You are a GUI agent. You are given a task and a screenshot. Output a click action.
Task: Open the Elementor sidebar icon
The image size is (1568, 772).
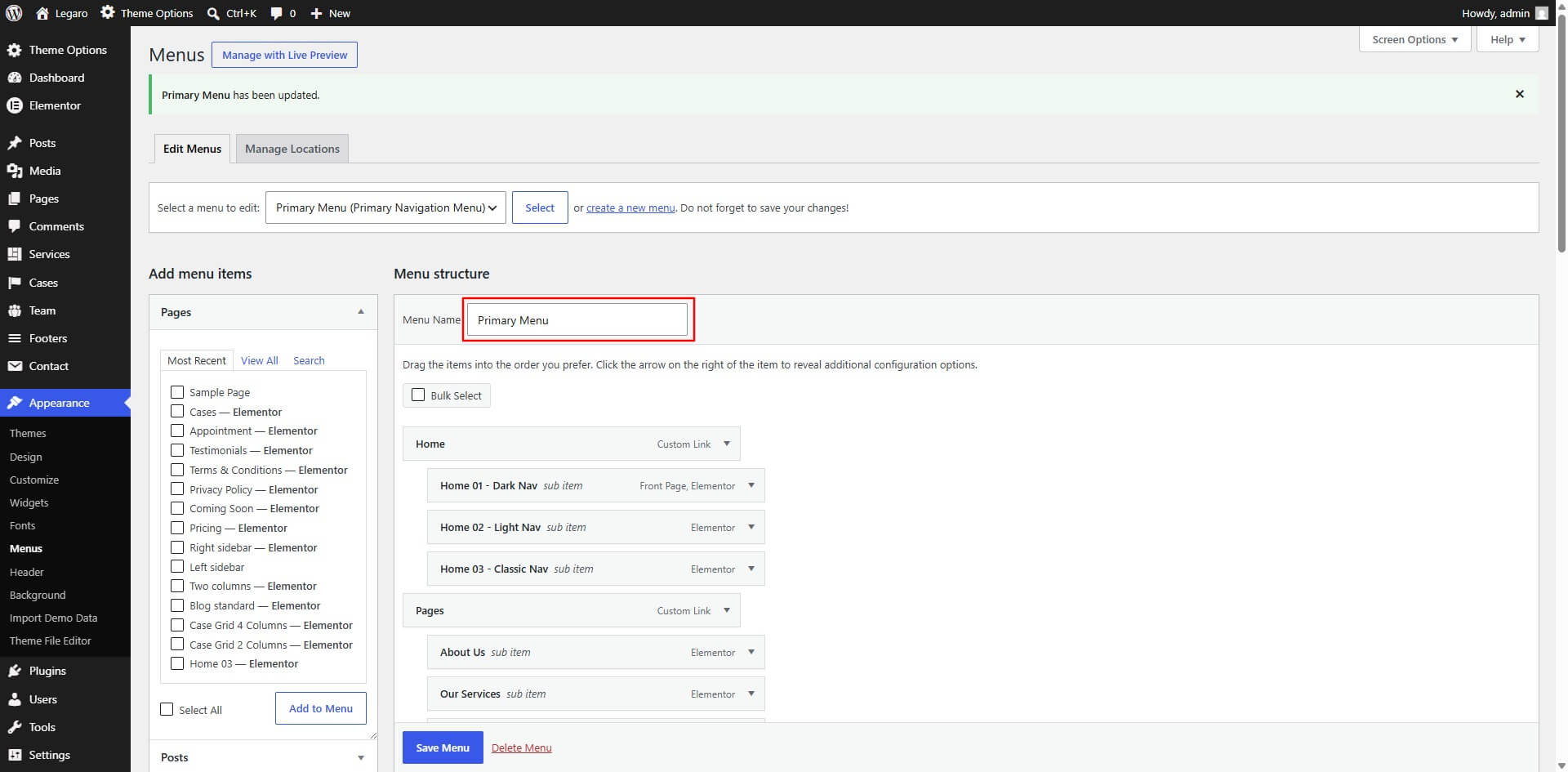(14, 105)
